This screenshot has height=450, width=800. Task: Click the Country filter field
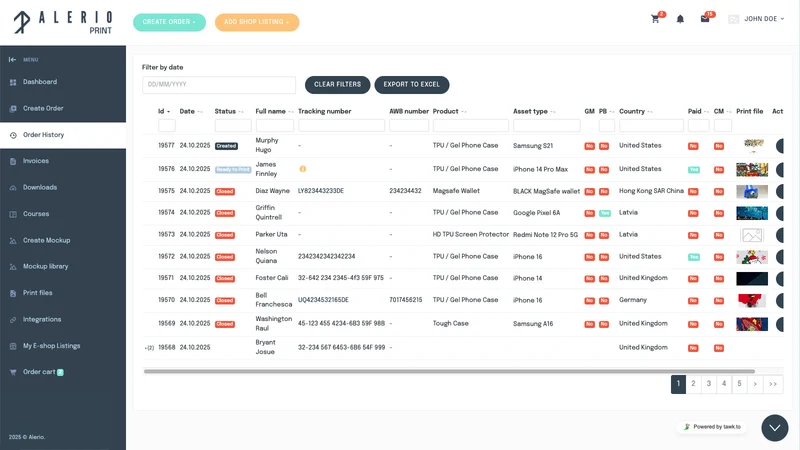pyautogui.click(x=651, y=126)
